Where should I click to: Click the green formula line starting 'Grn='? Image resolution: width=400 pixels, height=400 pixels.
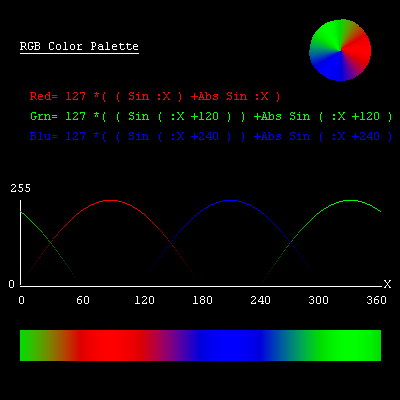click(x=211, y=116)
